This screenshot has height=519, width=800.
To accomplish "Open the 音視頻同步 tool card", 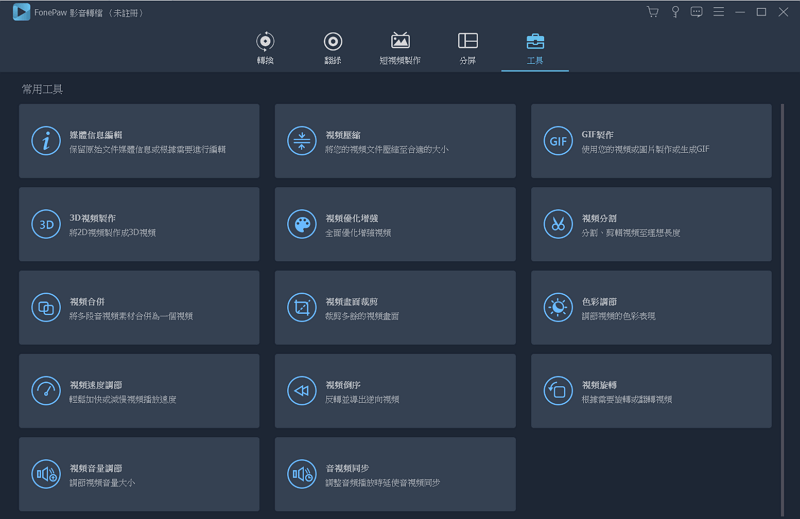I will tap(395, 474).
